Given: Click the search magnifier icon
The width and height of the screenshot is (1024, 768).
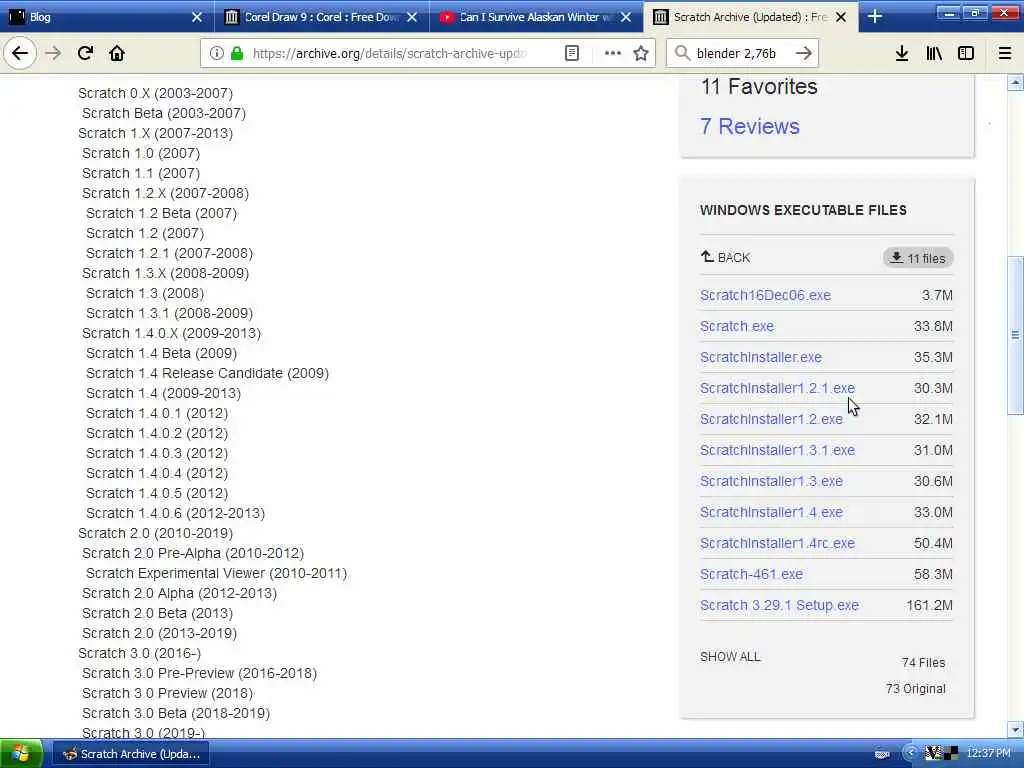Looking at the screenshot, I should tap(682, 54).
